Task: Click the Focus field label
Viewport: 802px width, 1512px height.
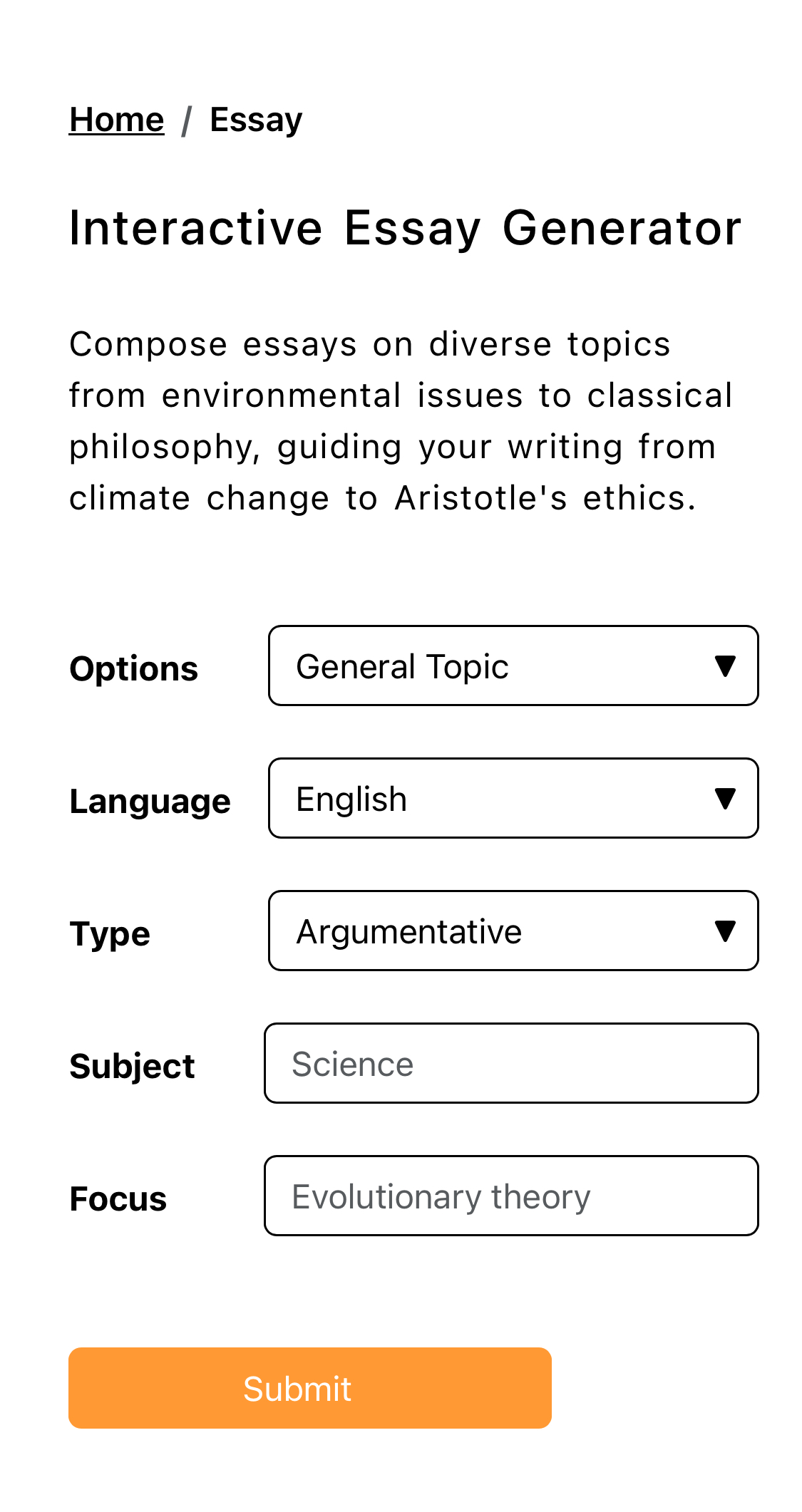Action: click(x=118, y=1199)
